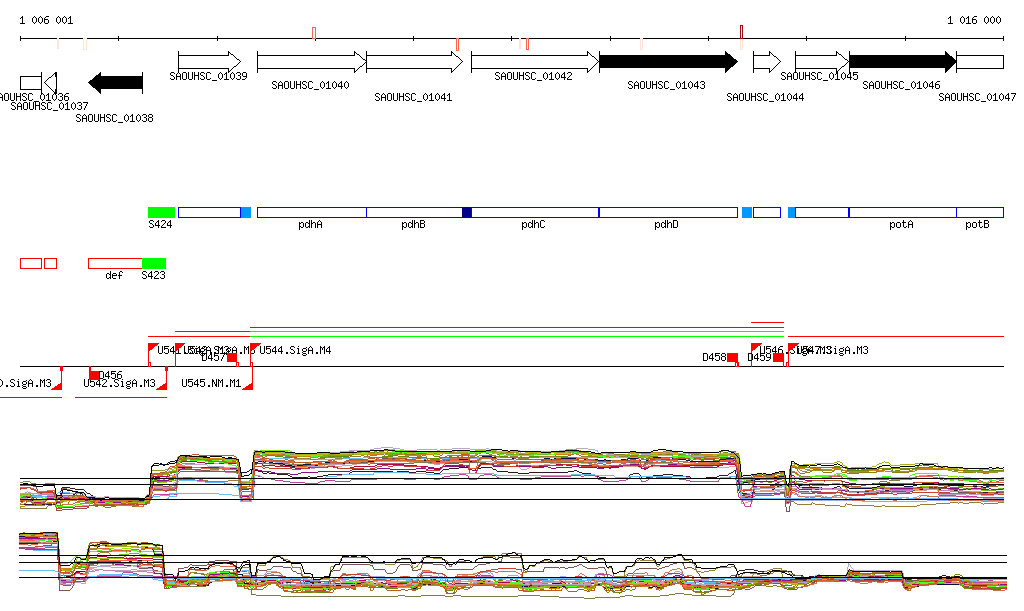The width and height of the screenshot is (1024, 611).
Task: Select the black SAOUHSC_01038 reverse gene arrow
Action: [x=116, y=82]
